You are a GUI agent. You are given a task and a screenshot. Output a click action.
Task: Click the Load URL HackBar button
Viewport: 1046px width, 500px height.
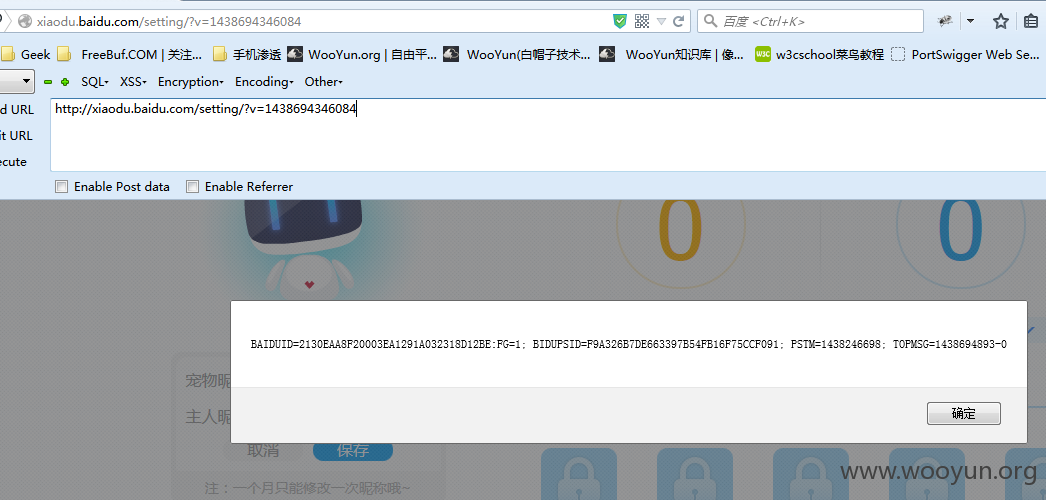click(17, 110)
